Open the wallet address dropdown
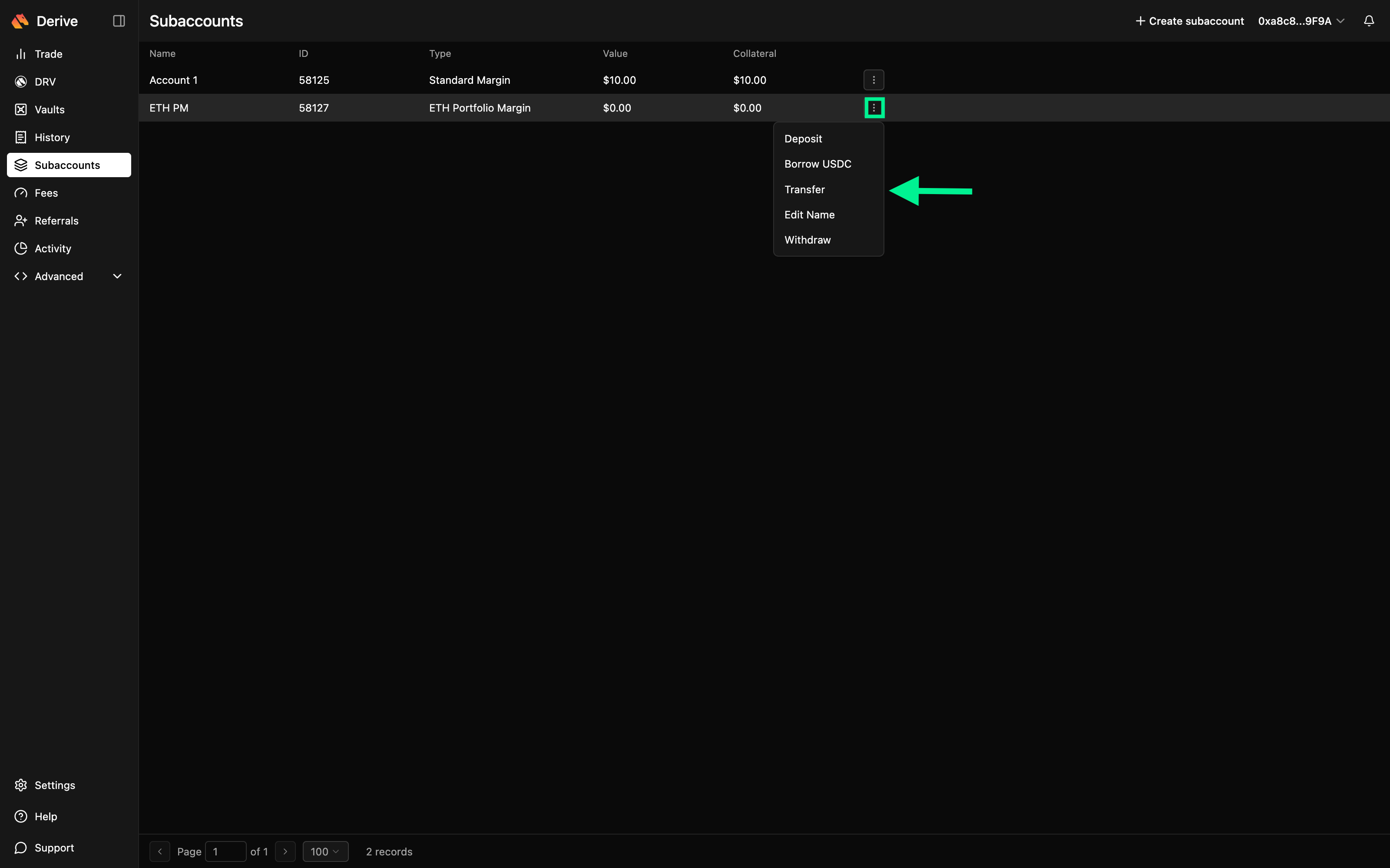The image size is (1390, 868). pyautogui.click(x=1301, y=21)
